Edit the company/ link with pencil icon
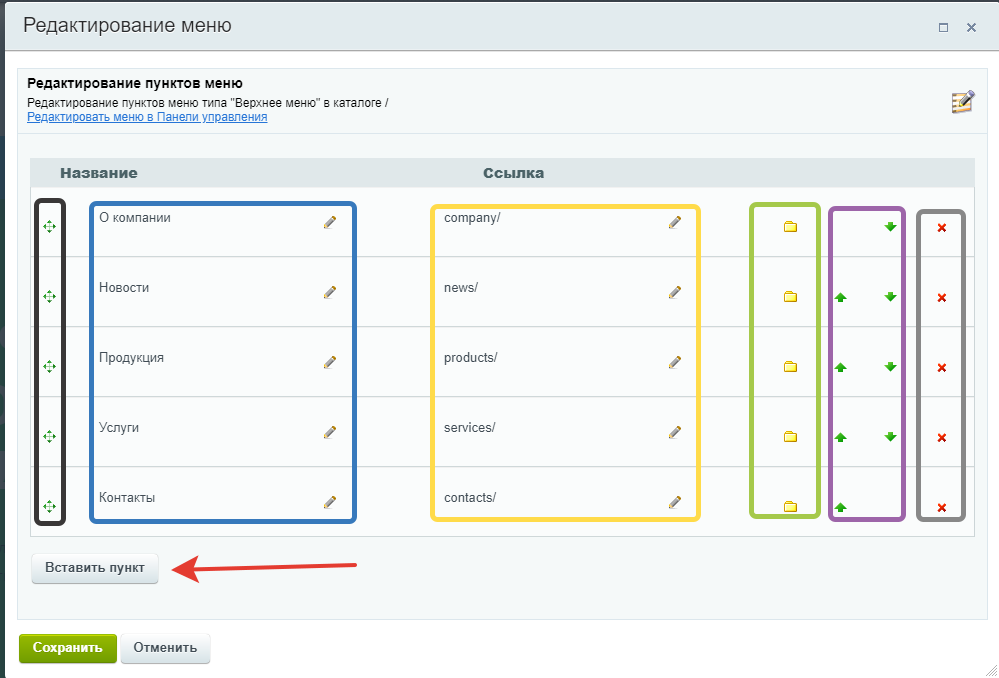 pyautogui.click(x=675, y=222)
